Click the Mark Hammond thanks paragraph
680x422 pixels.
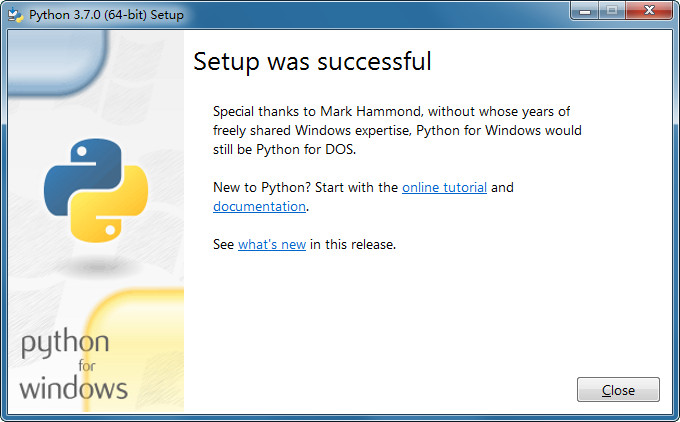tap(397, 130)
